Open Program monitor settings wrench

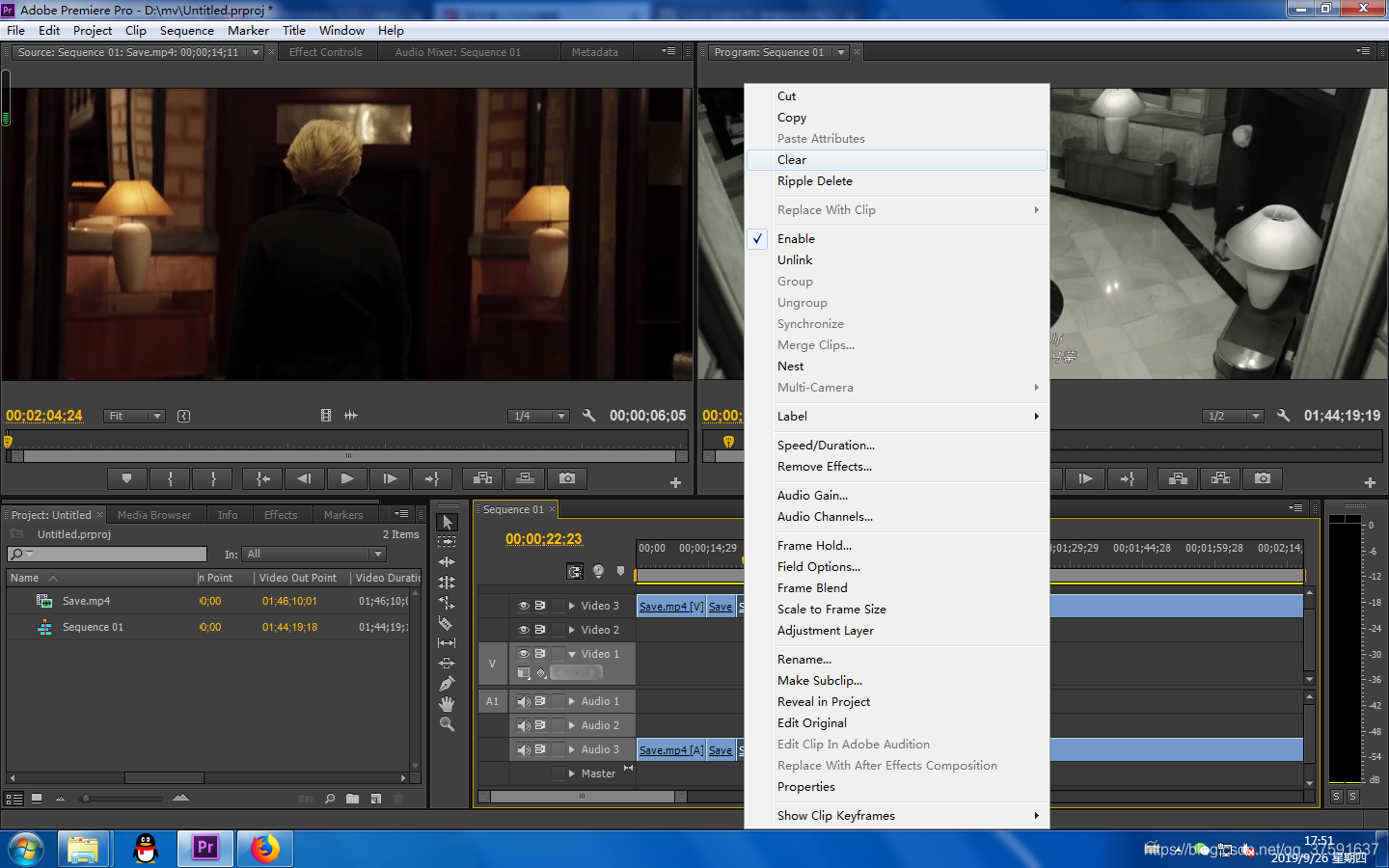click(1283, 416)
